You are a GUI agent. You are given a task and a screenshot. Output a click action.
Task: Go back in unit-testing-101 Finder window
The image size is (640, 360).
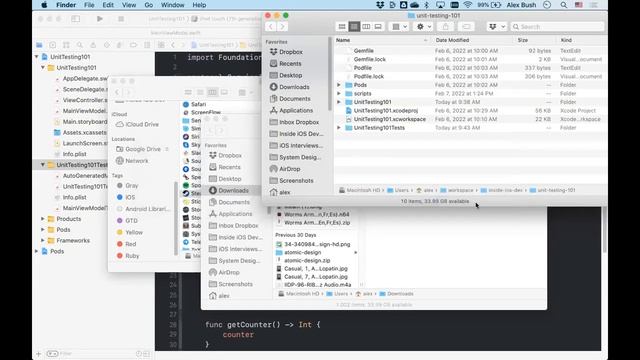(271, 27)
